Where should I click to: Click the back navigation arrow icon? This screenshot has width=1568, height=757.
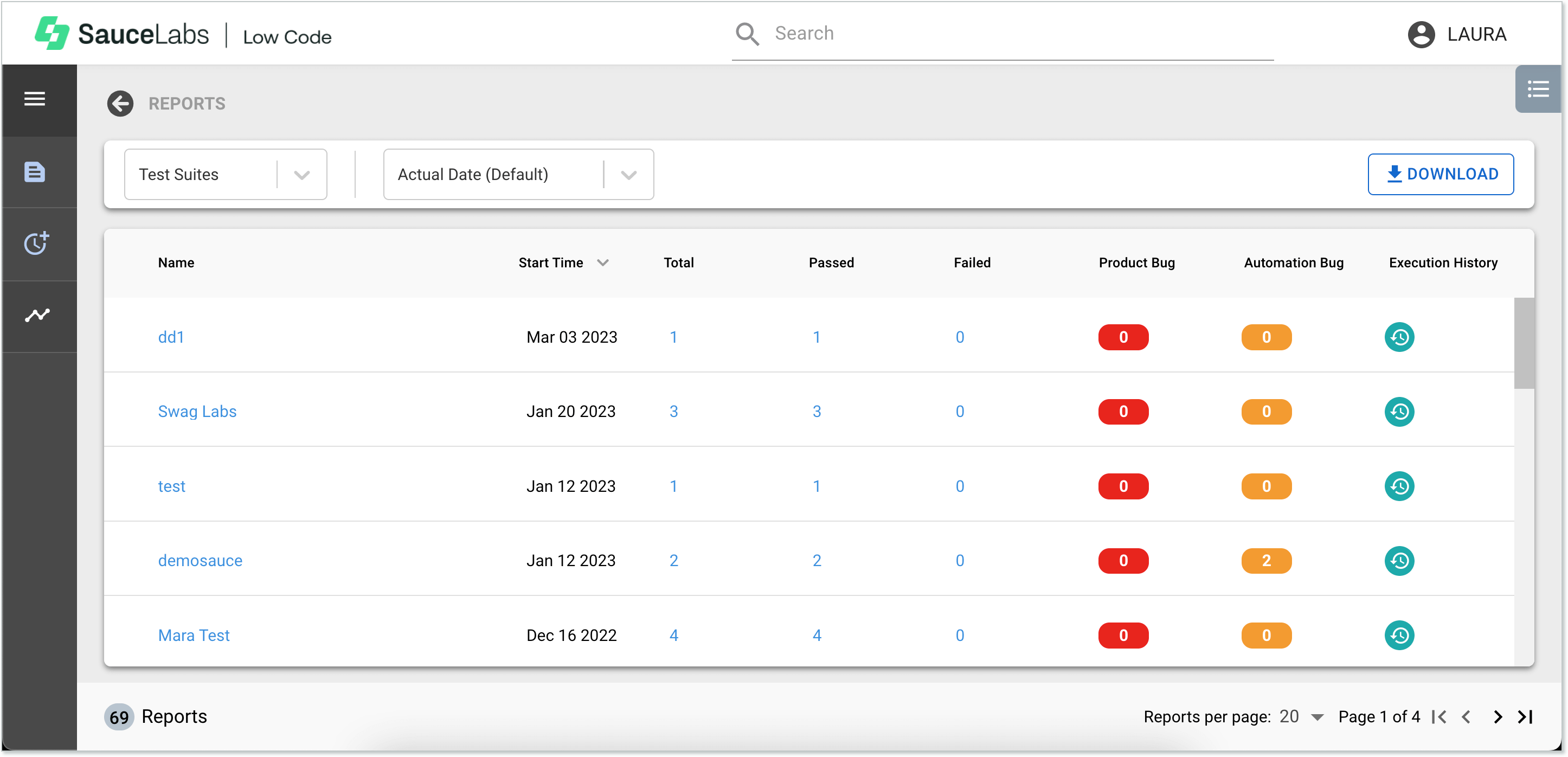point(119,103)
